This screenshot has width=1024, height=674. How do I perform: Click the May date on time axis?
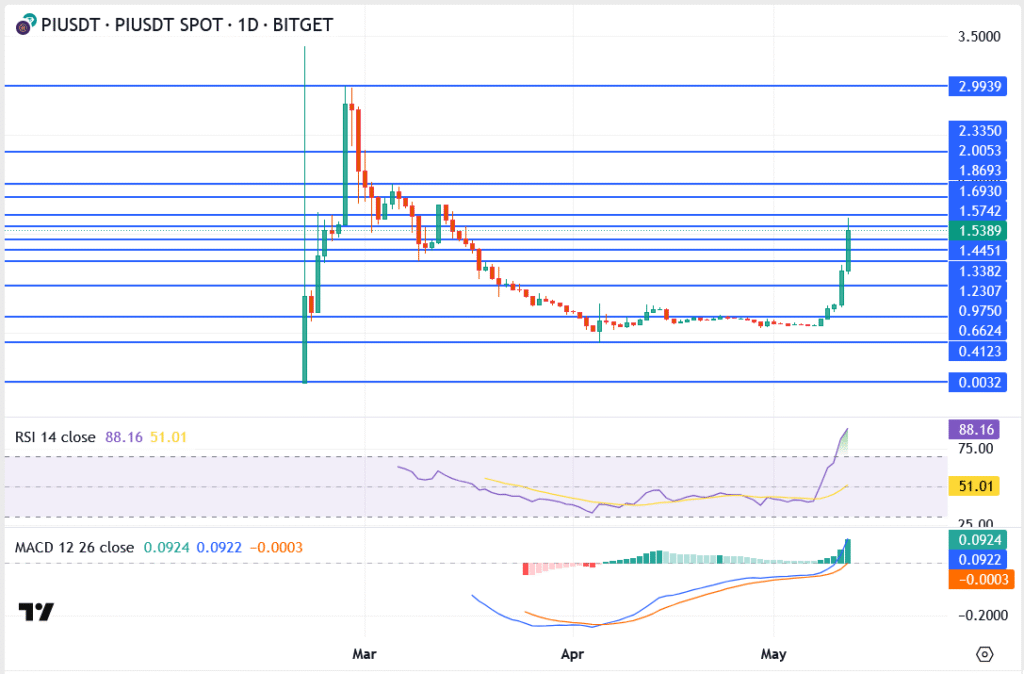coord(774,654)
